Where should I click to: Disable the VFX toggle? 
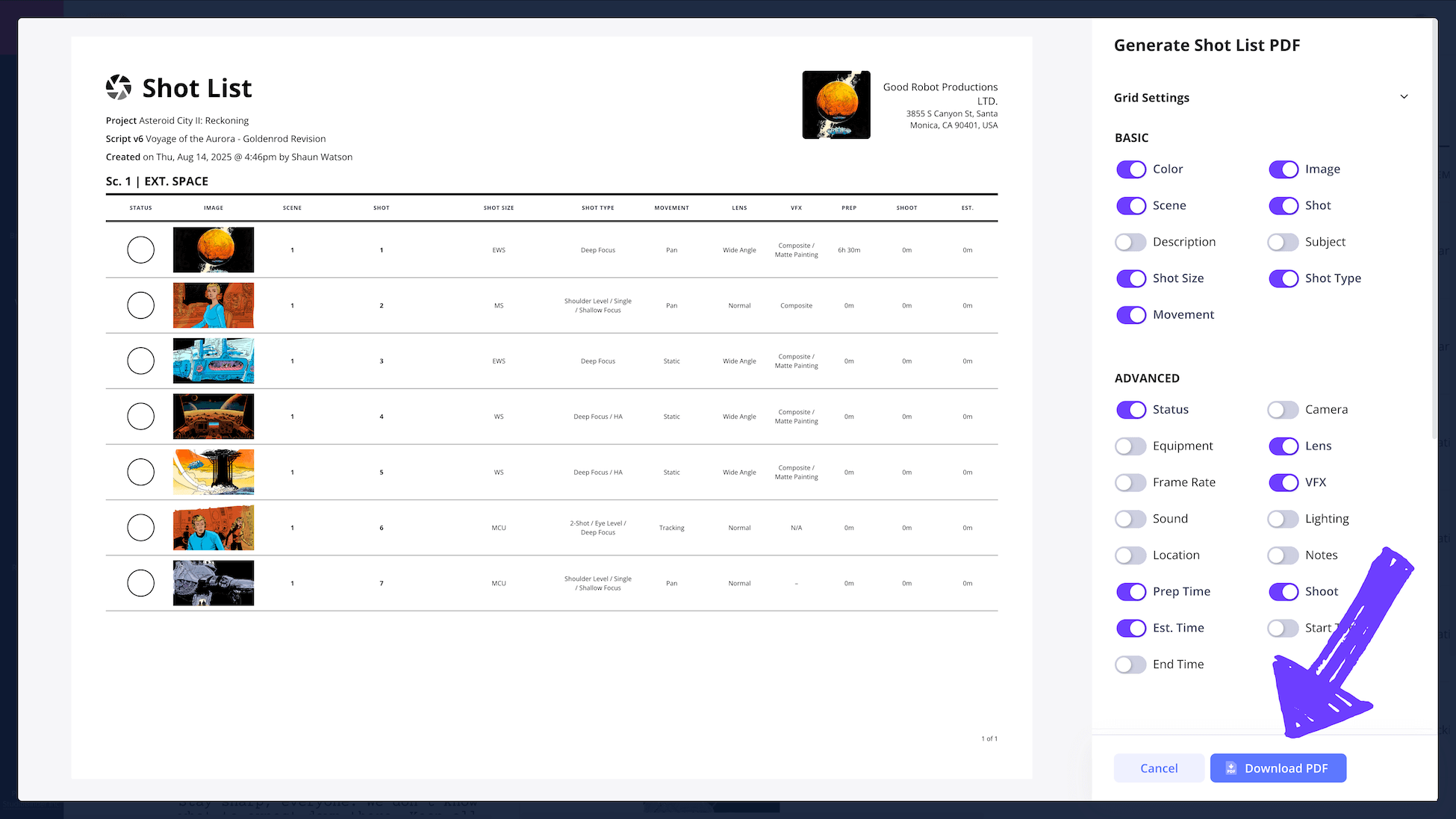(1284, 482)
